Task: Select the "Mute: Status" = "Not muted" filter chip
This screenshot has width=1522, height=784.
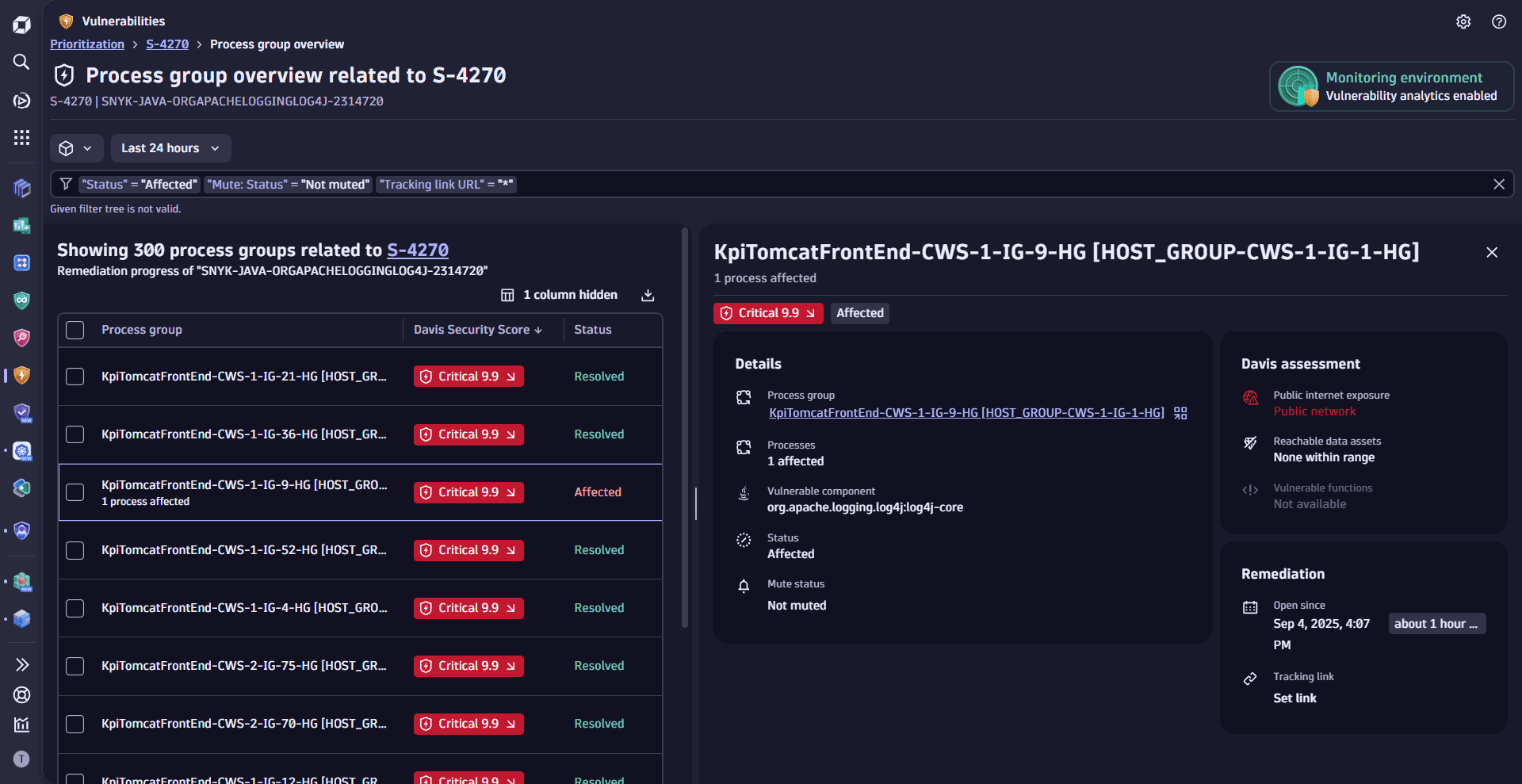Action: point(289,185)
